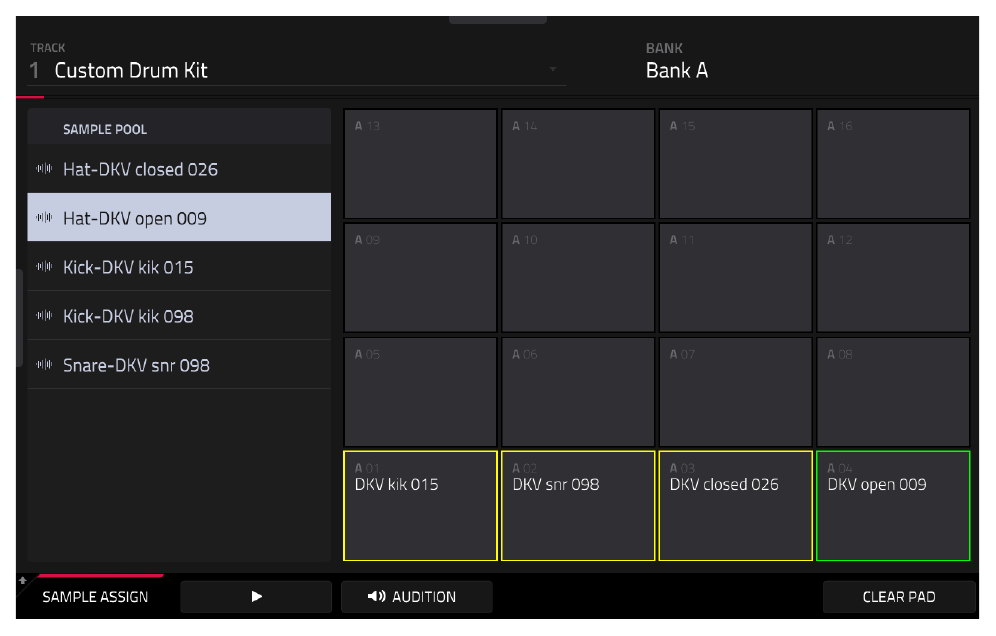
Task: Click the speaker icon on Audition
Action: coord(376,596)
